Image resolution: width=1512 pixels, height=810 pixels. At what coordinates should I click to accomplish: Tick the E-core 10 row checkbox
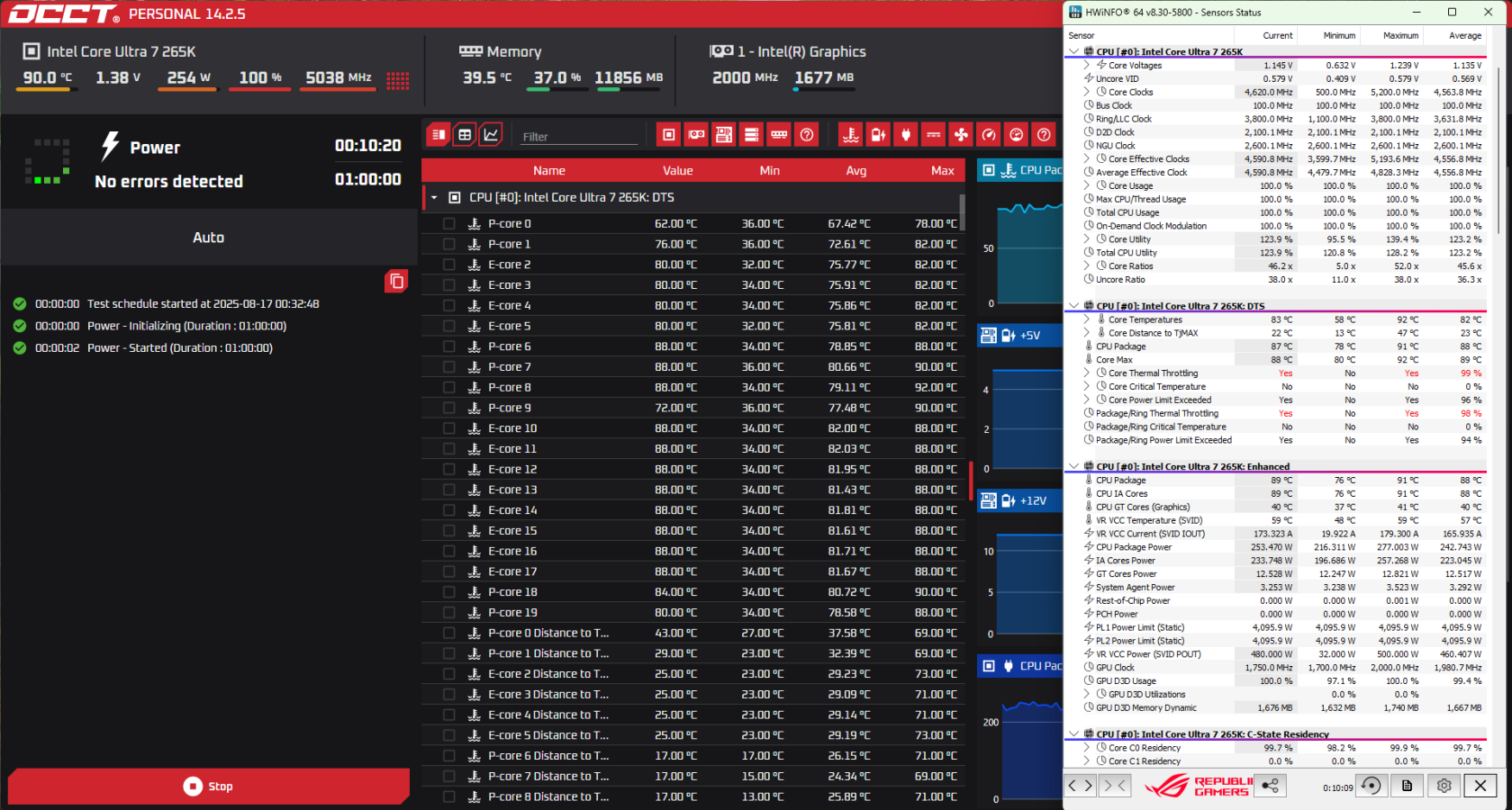pos(449,429)
